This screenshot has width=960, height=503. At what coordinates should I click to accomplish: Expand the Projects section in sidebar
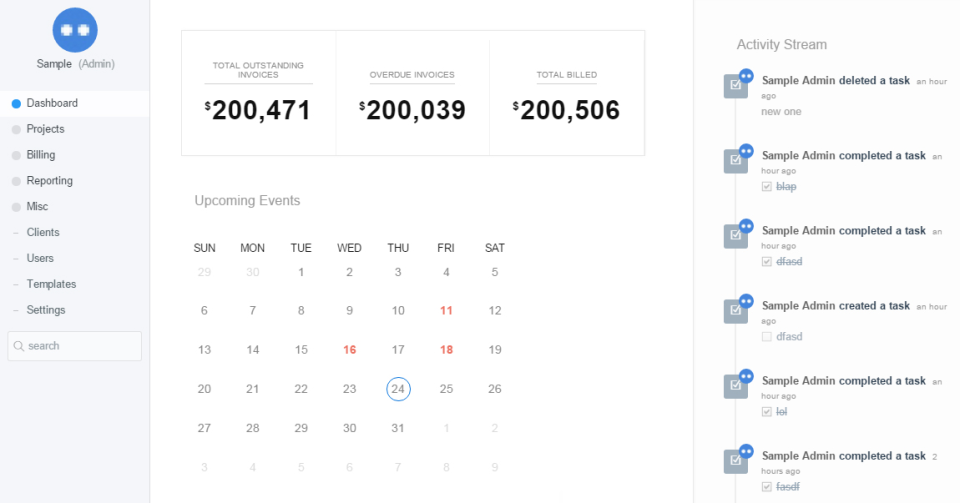[x=45, y=129]
